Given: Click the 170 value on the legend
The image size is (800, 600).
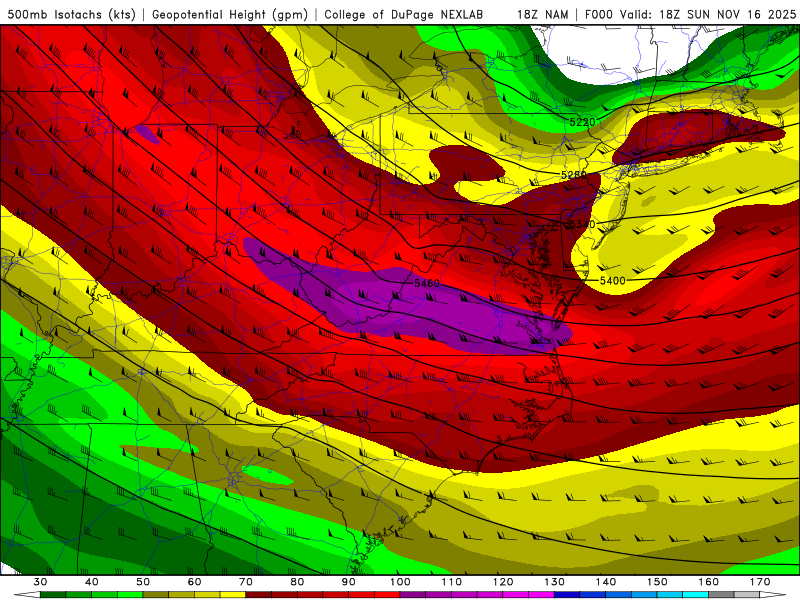Looking at the screenshot, I should 760,582.
